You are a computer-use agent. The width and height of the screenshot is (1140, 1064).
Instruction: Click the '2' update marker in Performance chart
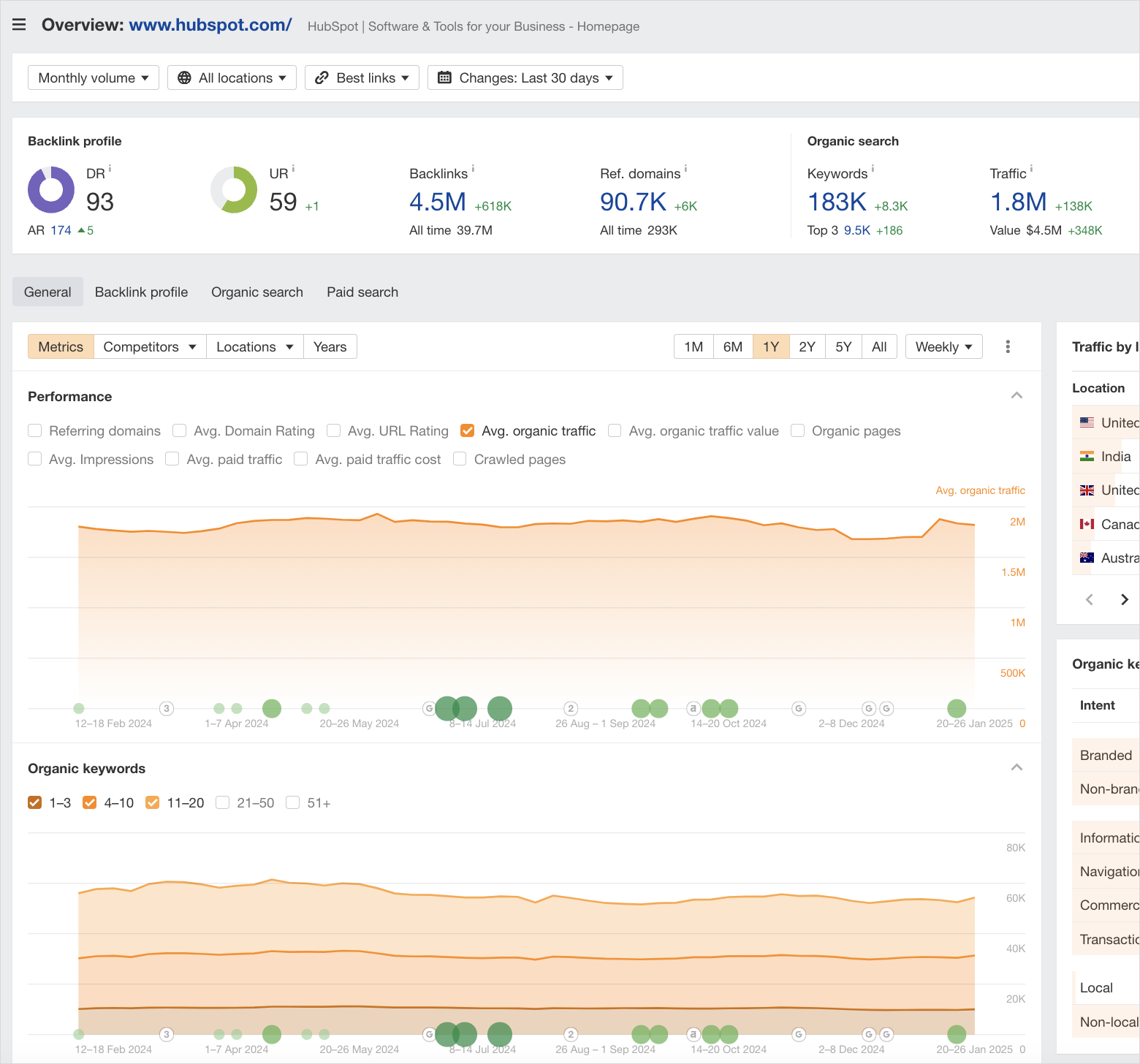[571, 708]
